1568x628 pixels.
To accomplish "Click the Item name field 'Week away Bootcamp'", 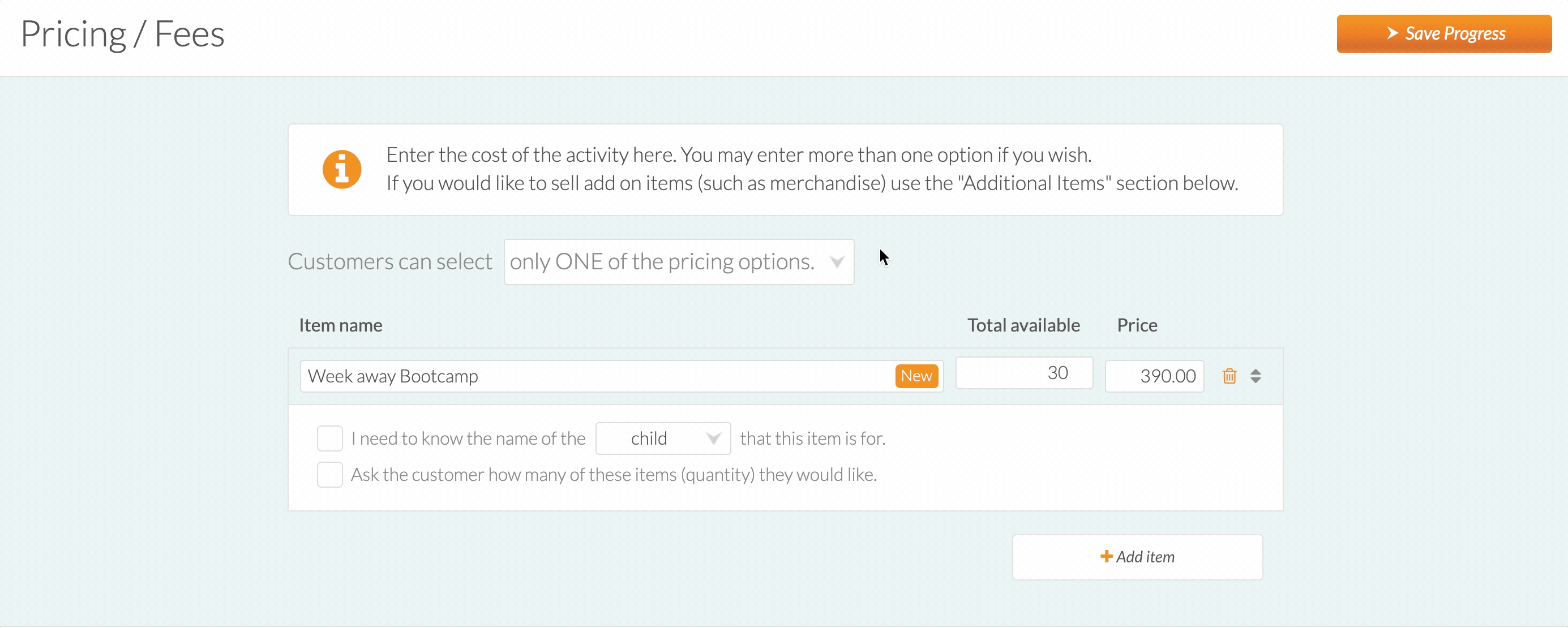I will pos(622,376).
